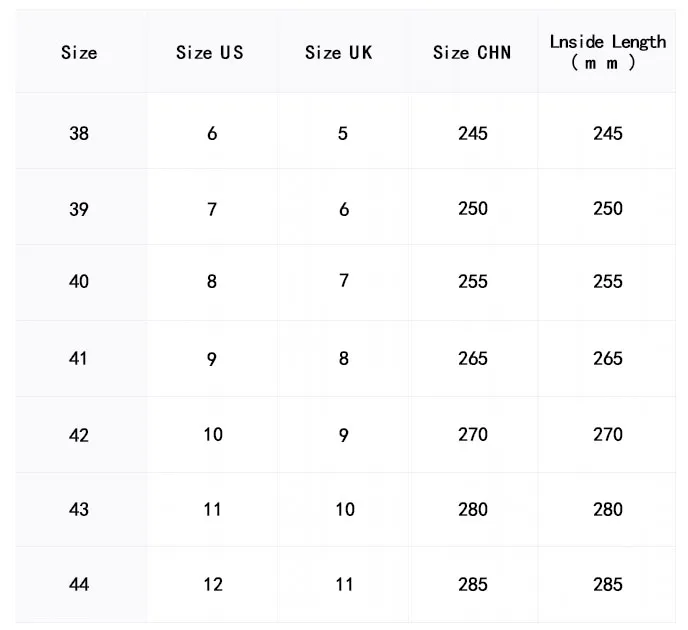688x630 pixels.
Task: Click the "Size UK" column header
Action: click(338, 52)
